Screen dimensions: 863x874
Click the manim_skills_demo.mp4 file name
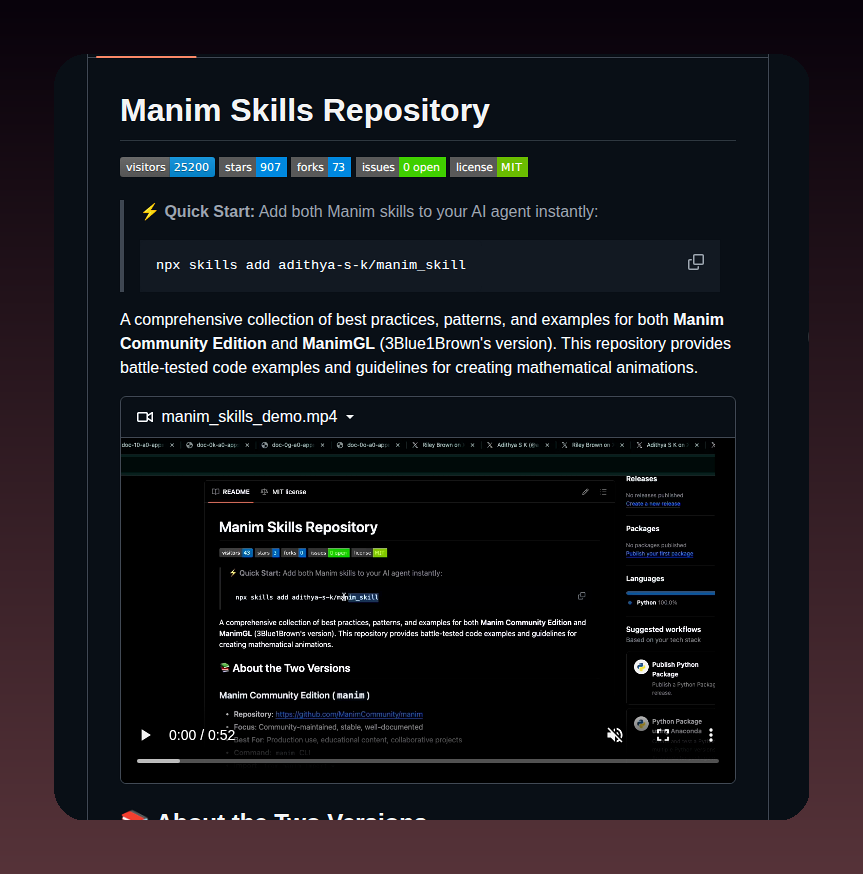click(x=249, y=417)
